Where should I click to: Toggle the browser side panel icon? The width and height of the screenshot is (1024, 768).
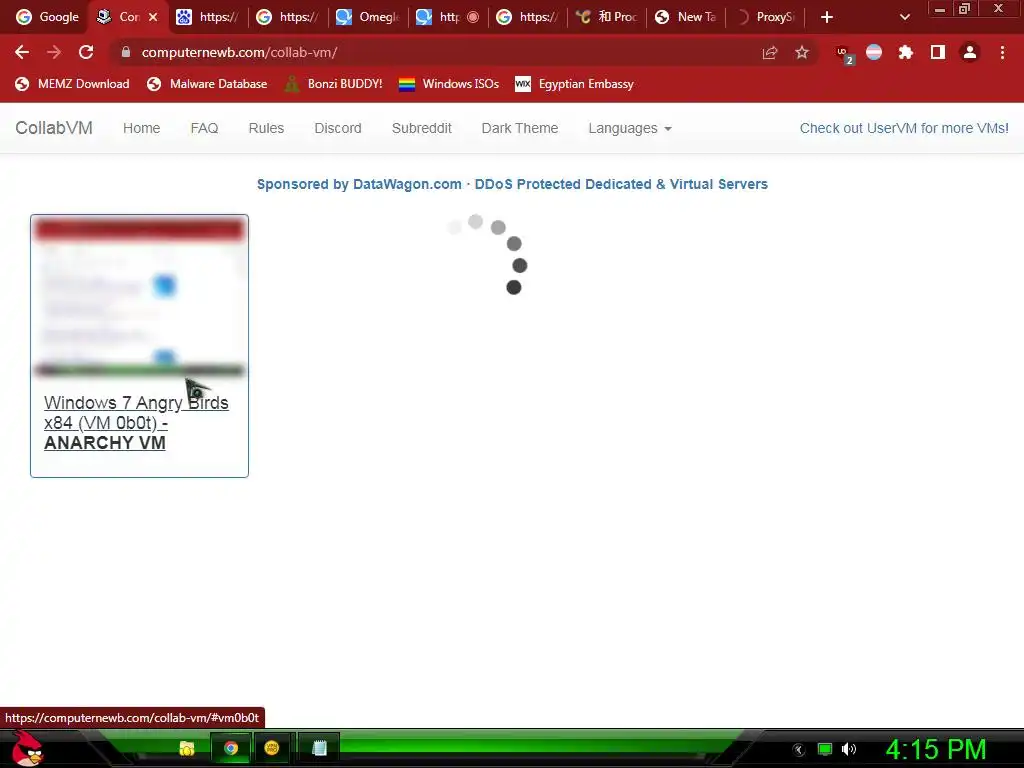click(x=938, y=52)
